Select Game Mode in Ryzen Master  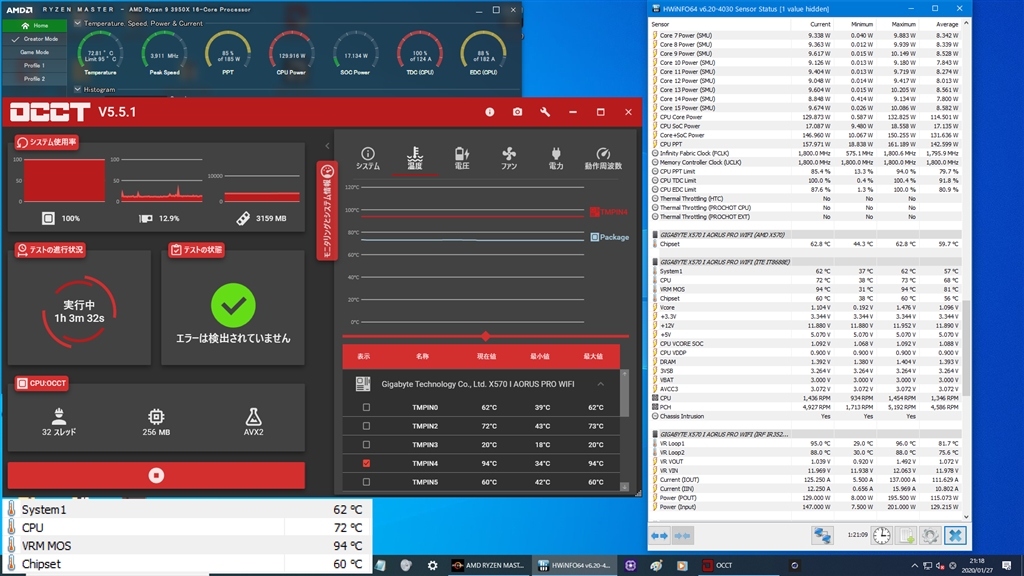[x=35, y=52]
